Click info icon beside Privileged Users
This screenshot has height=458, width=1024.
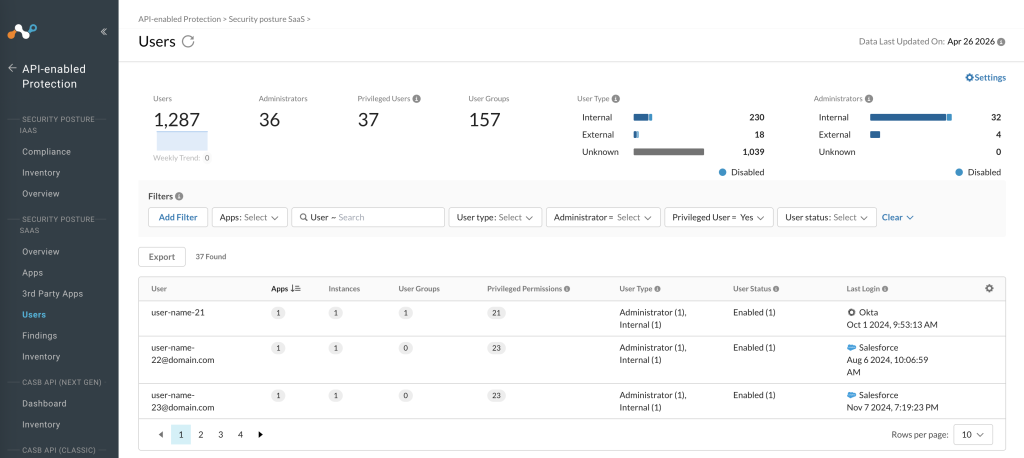pos(417,99)
